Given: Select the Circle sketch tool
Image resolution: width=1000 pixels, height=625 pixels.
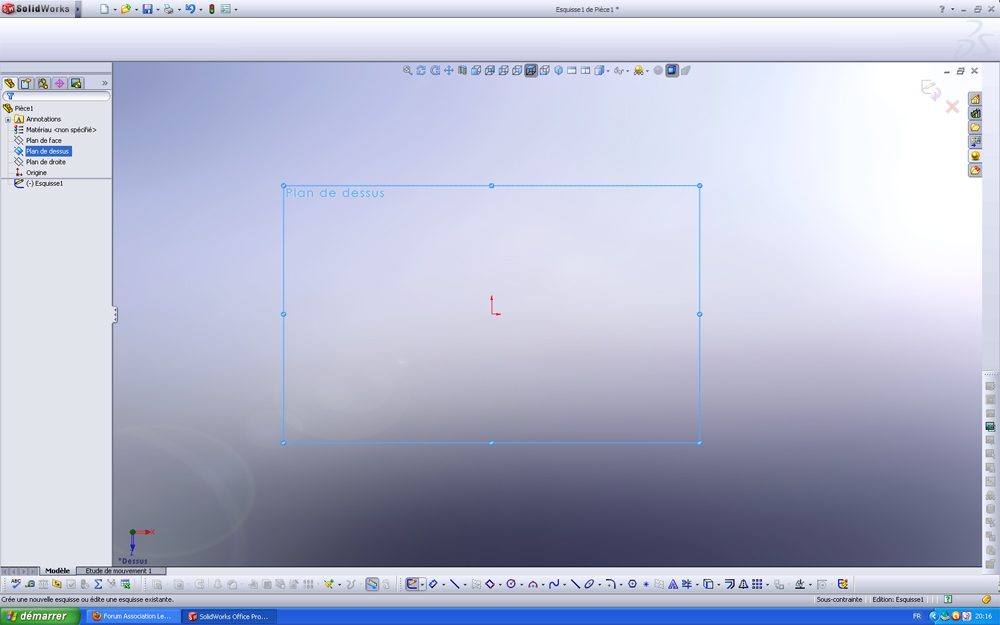Looking at the screenshot, I should pos(511,584).
